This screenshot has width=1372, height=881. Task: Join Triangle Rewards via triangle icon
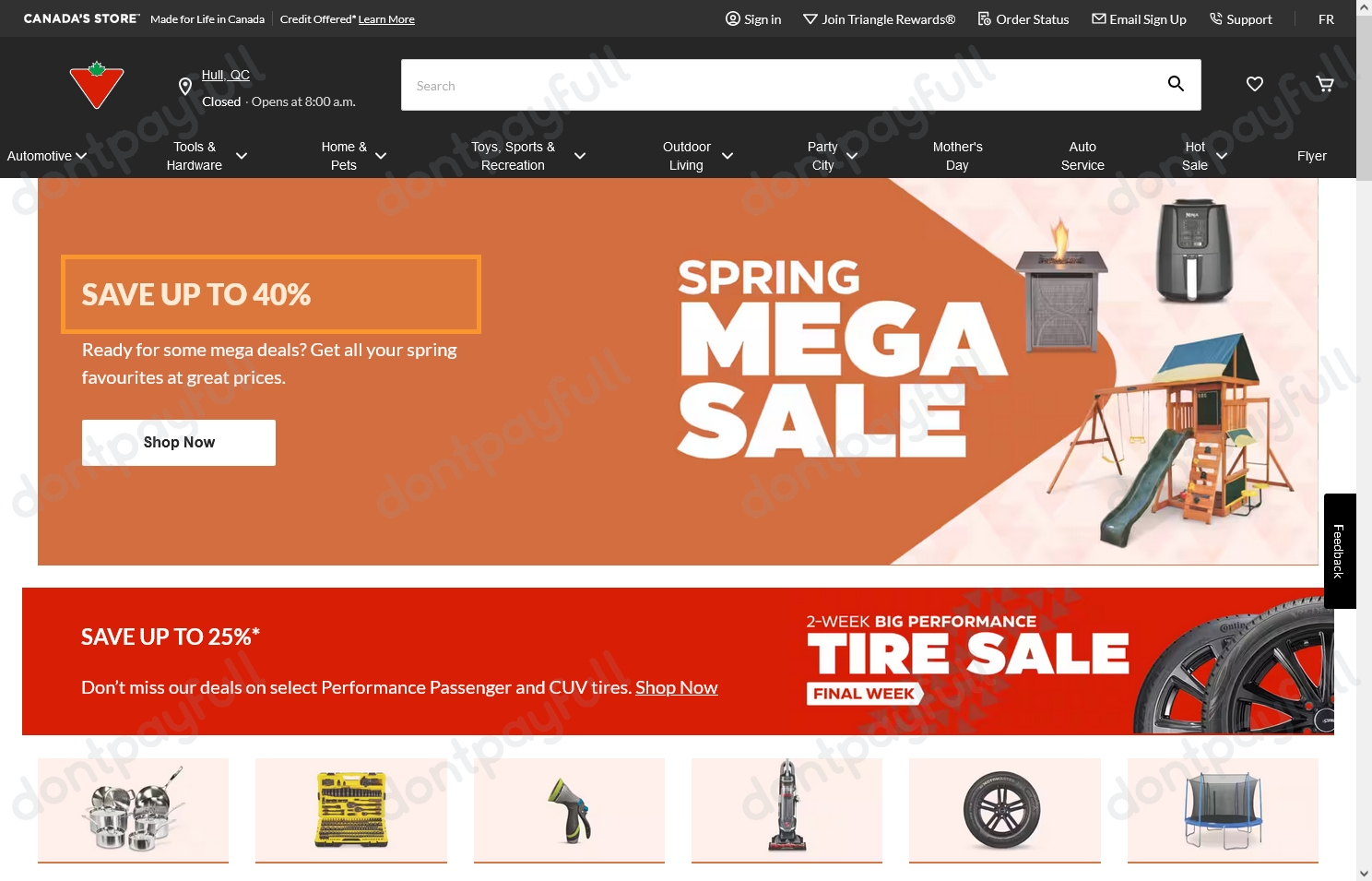810,18
